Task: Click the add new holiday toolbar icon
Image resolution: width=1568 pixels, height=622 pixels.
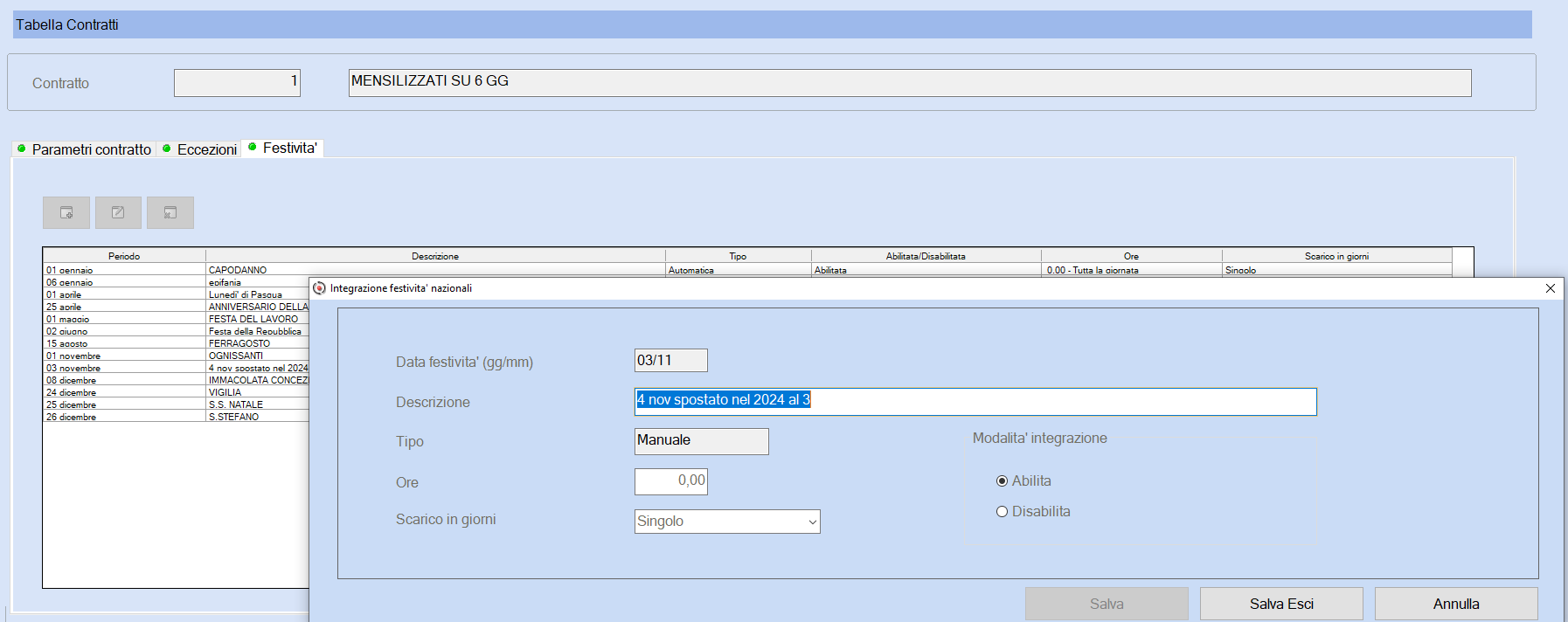Action: 66,212
